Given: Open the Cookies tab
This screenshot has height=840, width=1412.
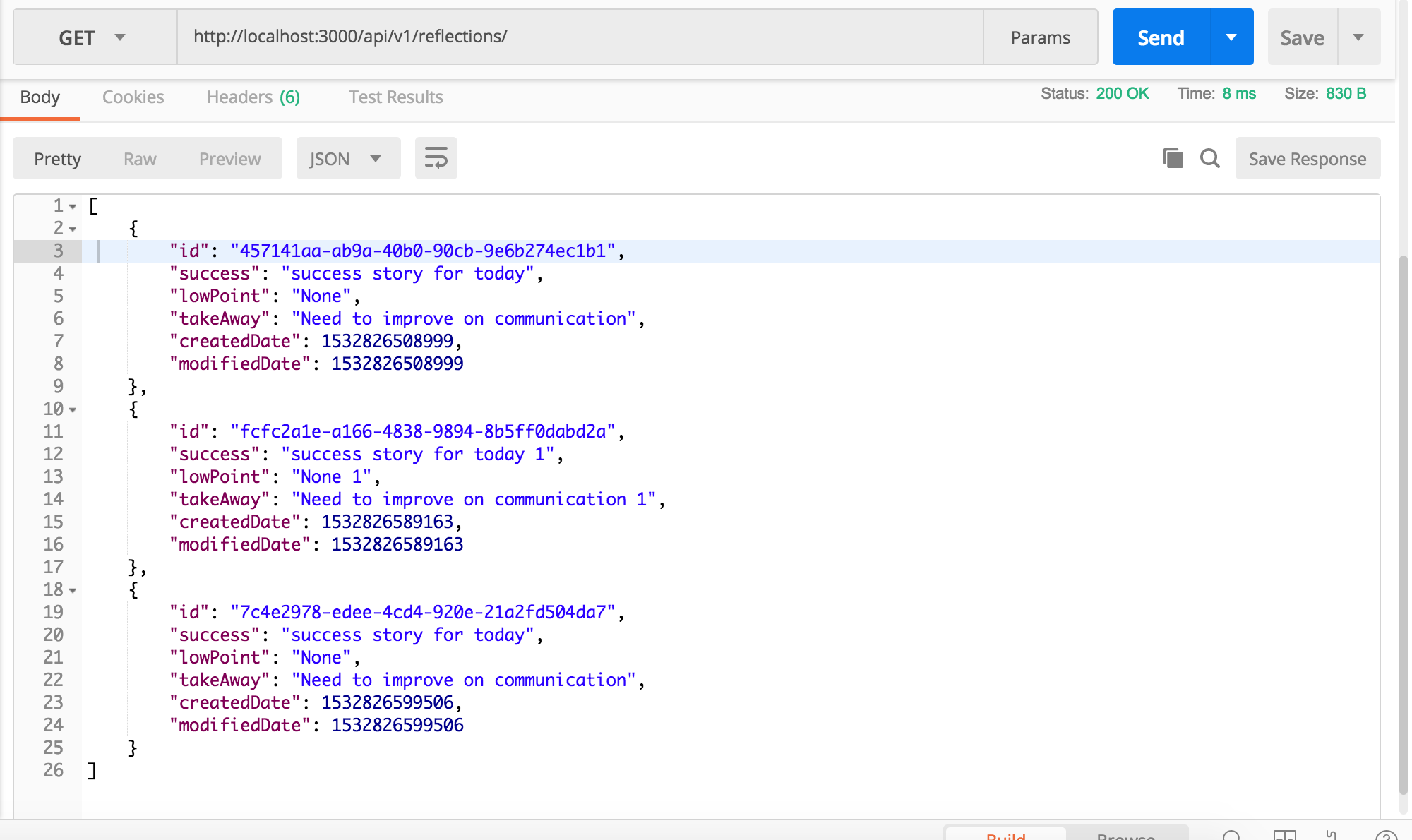Looking at the screenshot, I should (x=133, y=97).
